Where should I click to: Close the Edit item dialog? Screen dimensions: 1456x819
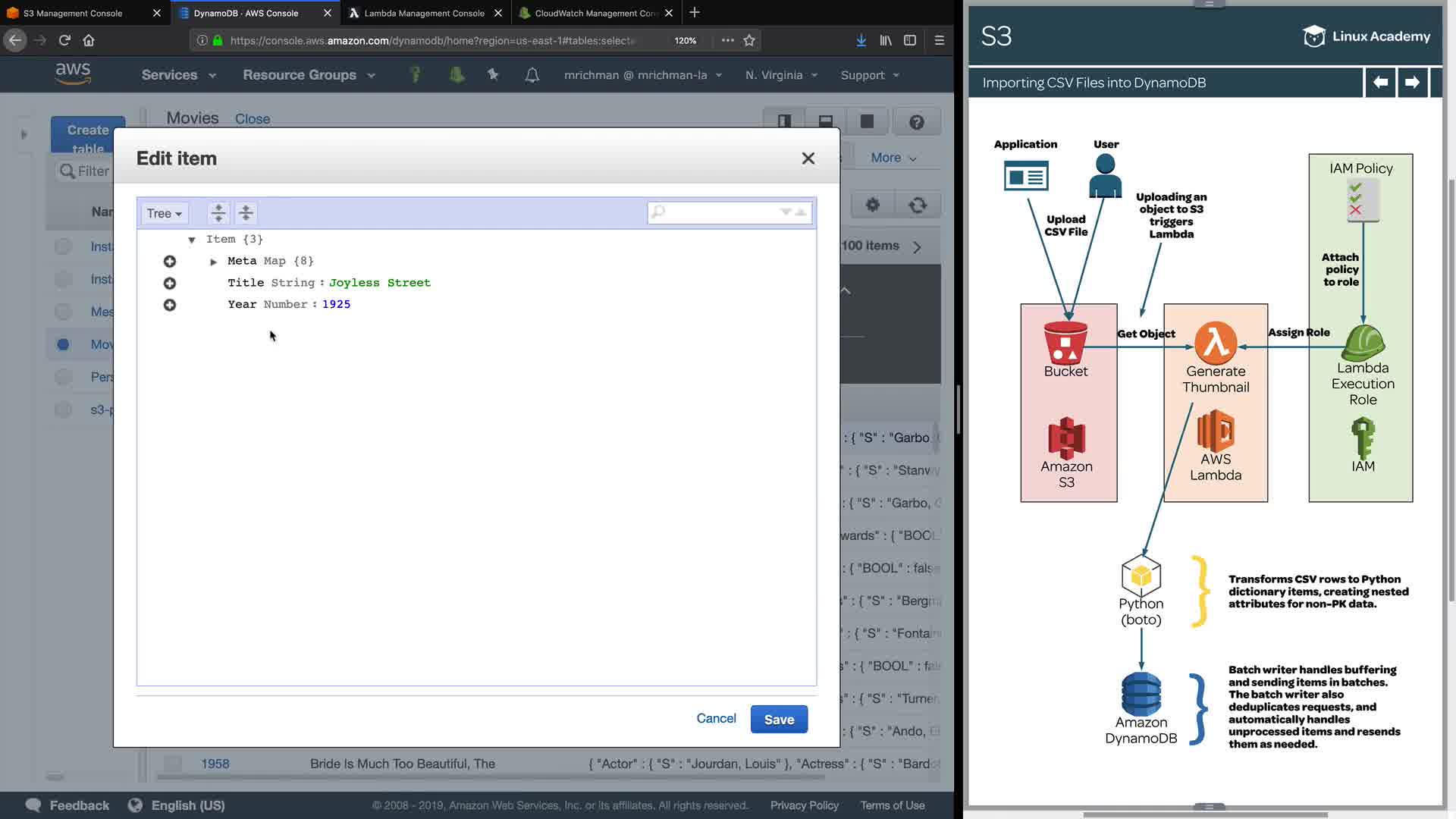coord(808,158)
